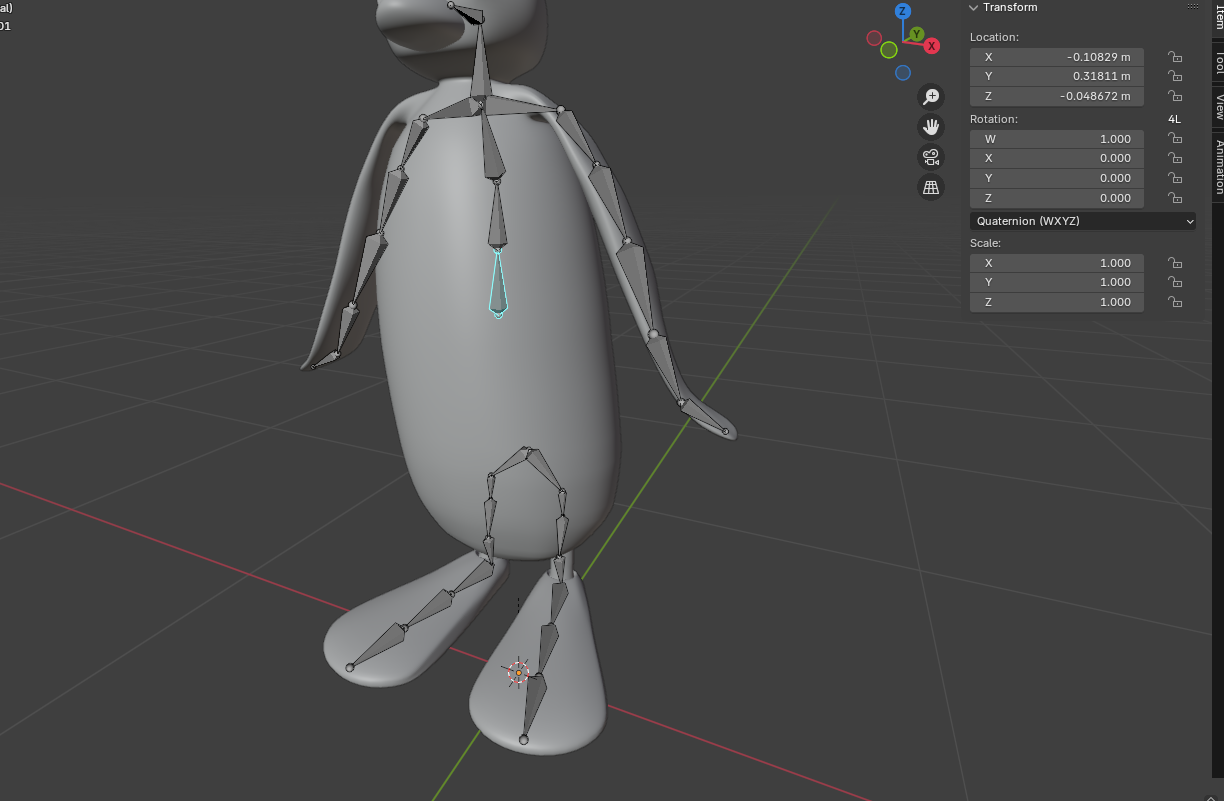Click the green Y axis gizmo circle
Screen dimensions: 1224x801
pos(916,35)
